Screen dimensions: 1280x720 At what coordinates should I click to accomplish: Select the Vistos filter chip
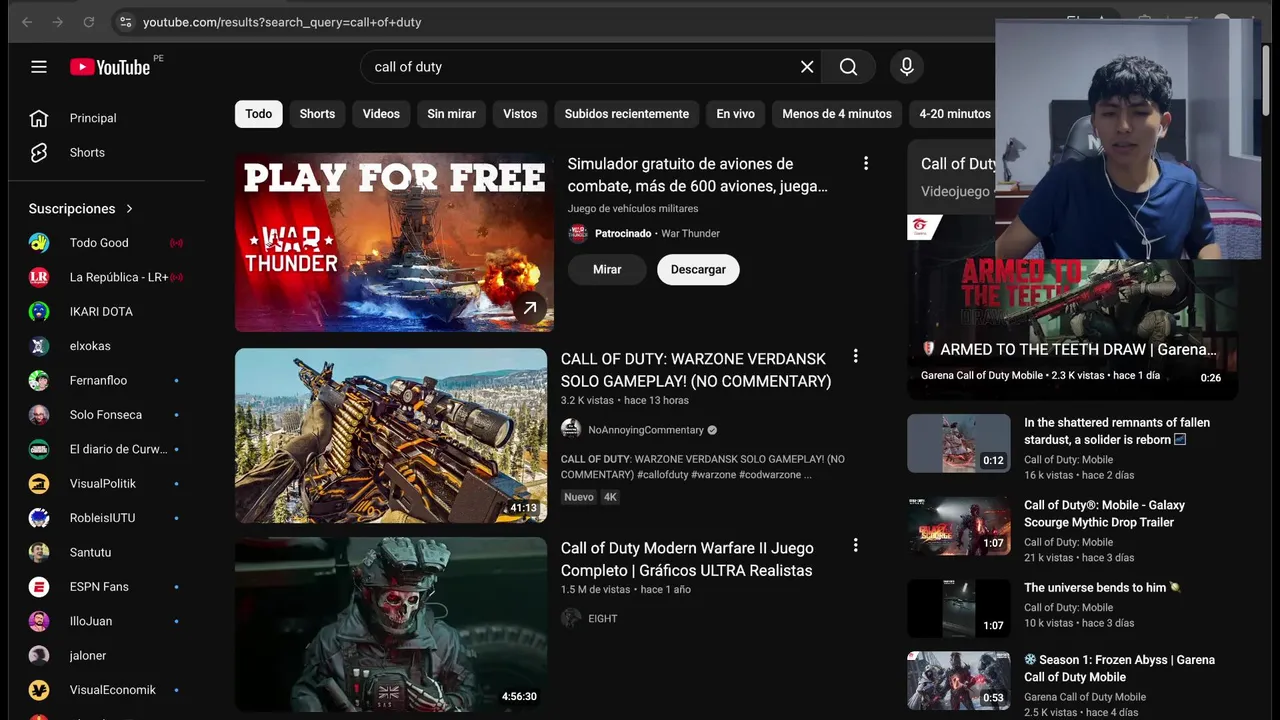click(x=520, y=114)
